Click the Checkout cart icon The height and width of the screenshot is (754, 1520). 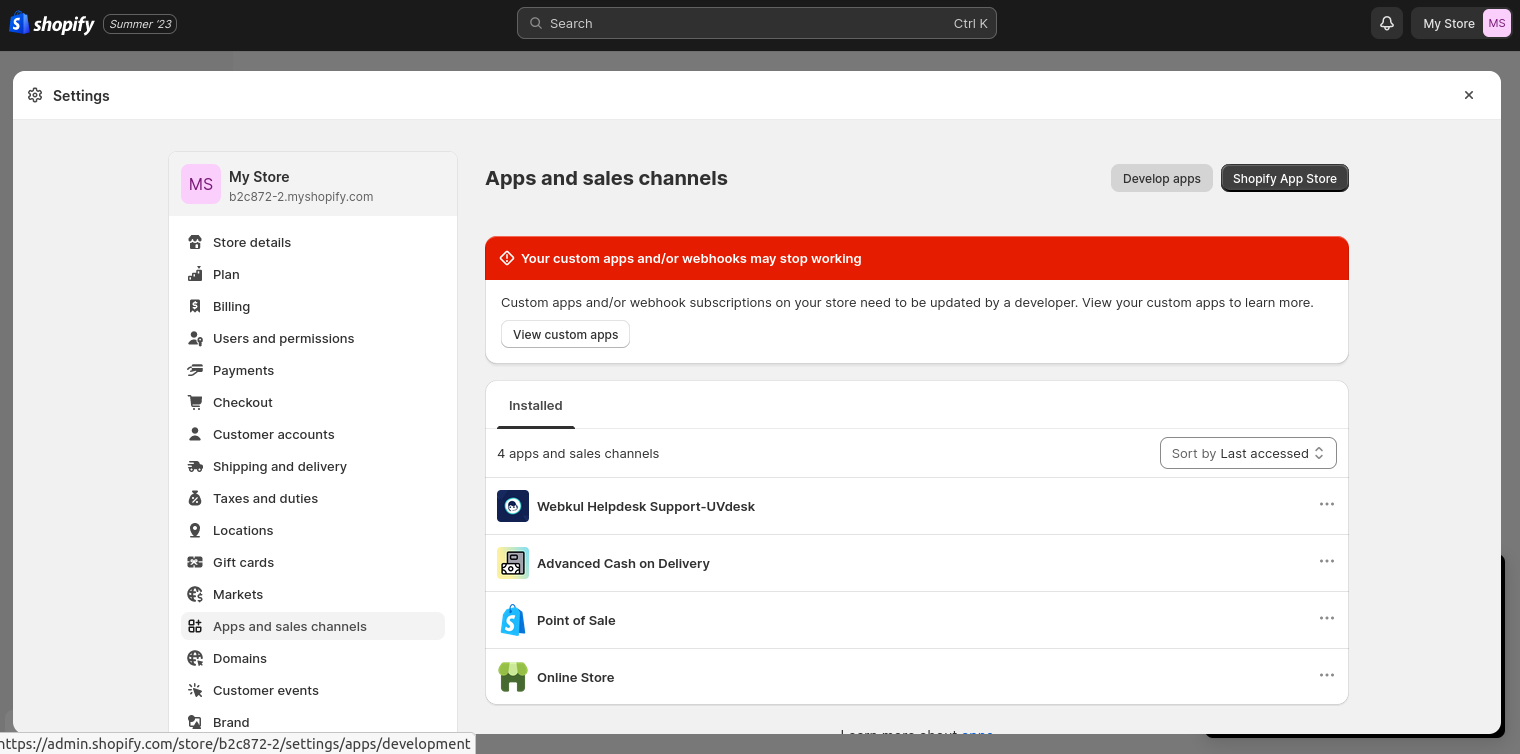pos(195,402)
